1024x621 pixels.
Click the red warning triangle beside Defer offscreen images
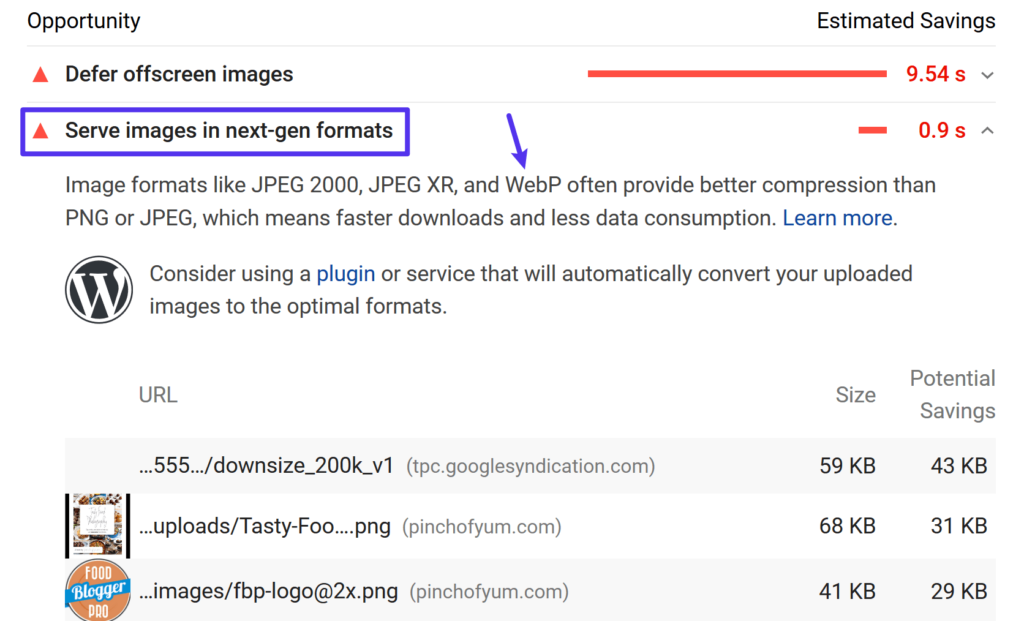(x=39, y=74)
